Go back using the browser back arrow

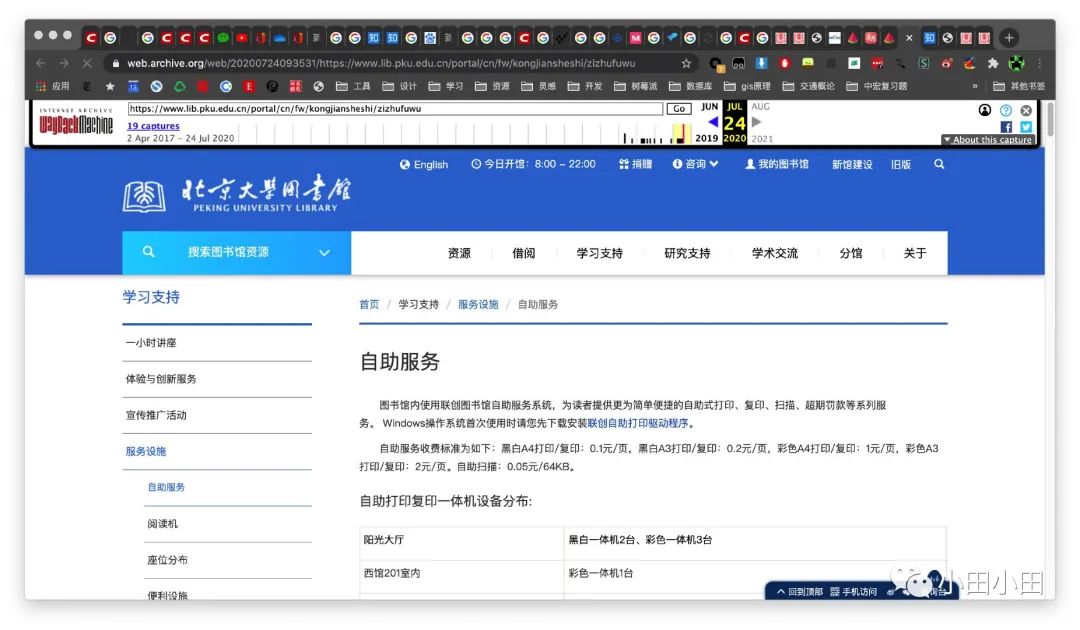tap(41, 63)
